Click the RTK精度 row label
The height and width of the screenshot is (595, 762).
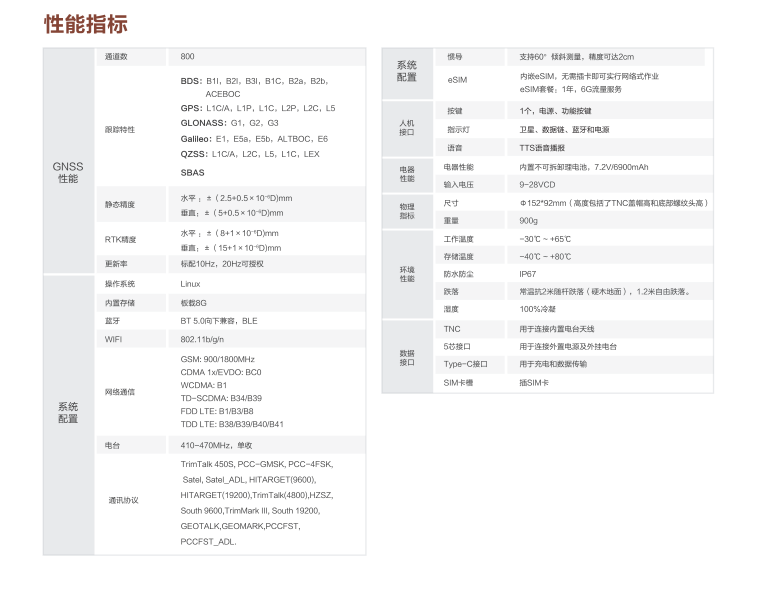pyautogui.click(x=120, y=240)
